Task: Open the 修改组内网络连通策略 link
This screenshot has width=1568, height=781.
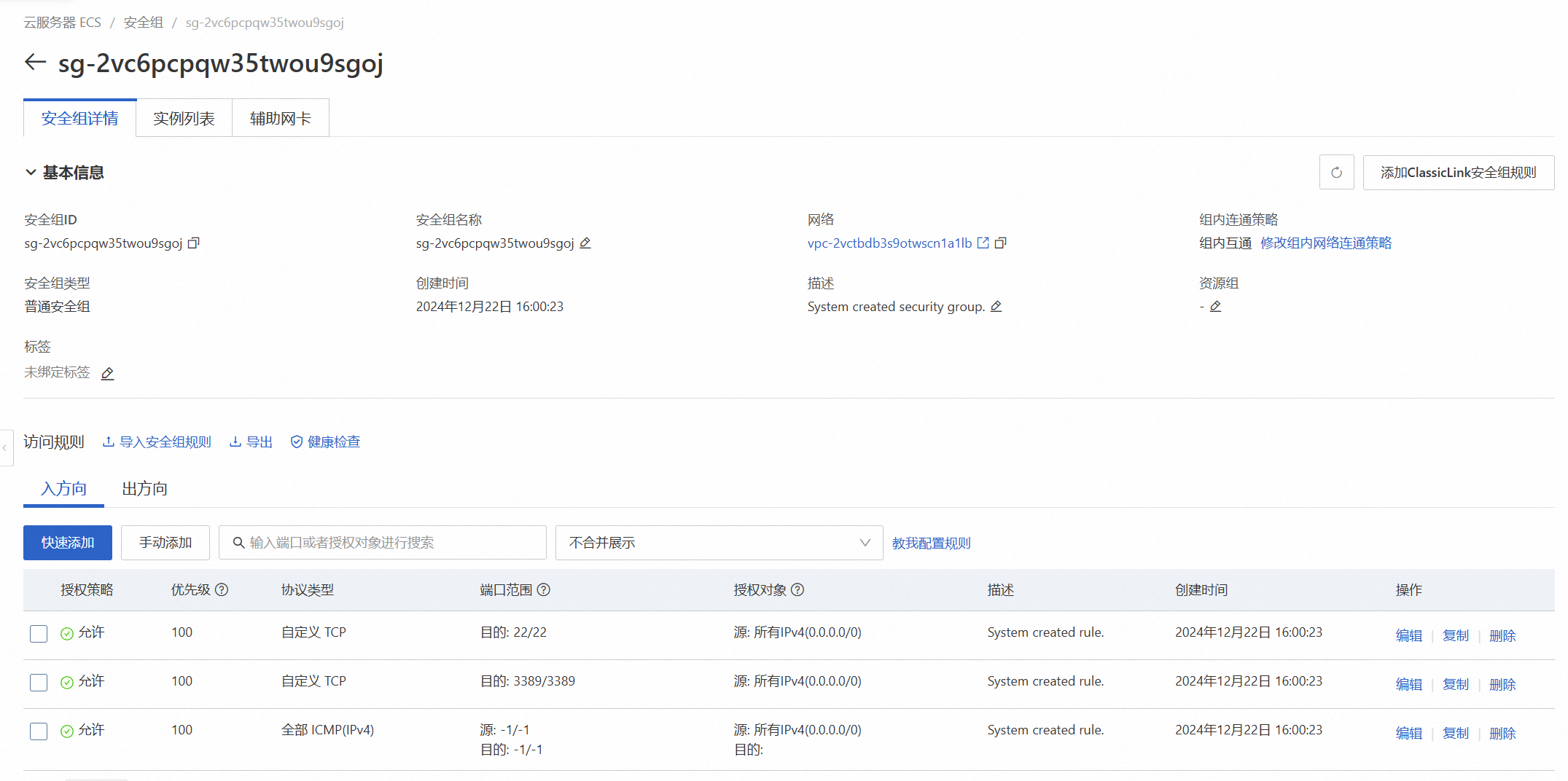Action: point(1325,243)
